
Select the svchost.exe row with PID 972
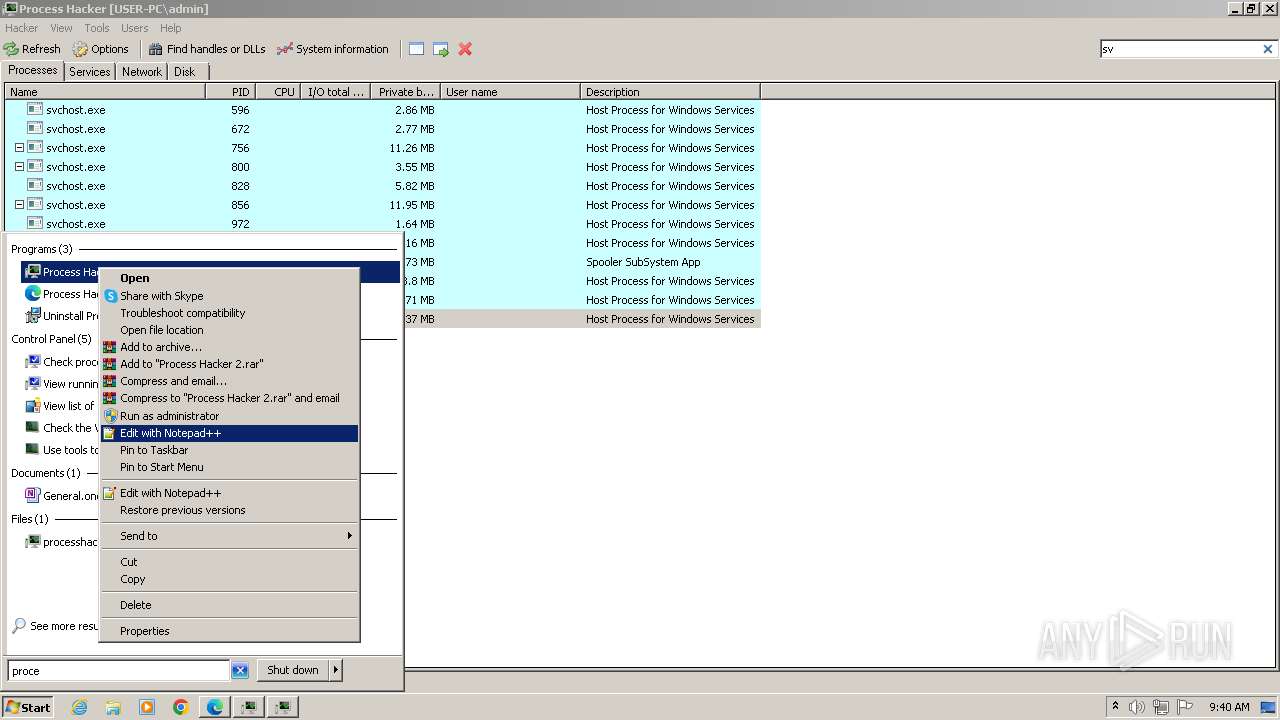(x=382, y=224)
